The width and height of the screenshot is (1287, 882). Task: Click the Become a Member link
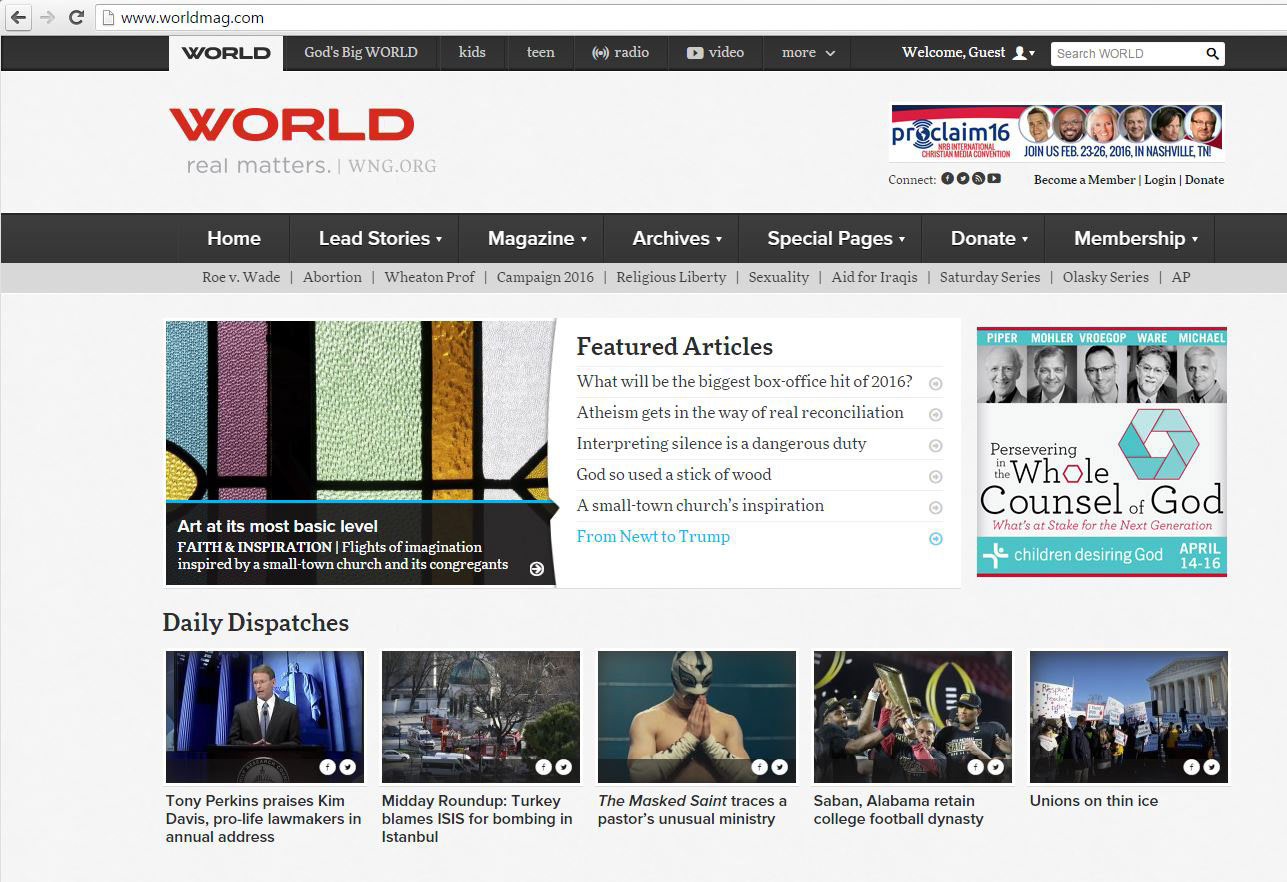(1084, 180)
